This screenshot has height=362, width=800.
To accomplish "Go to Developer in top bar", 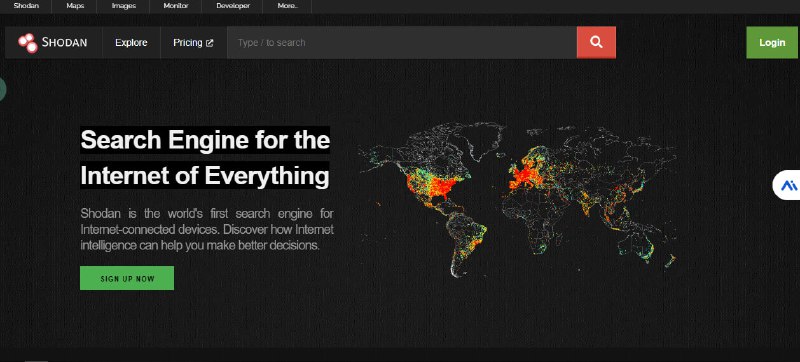I will click(233, 6).
